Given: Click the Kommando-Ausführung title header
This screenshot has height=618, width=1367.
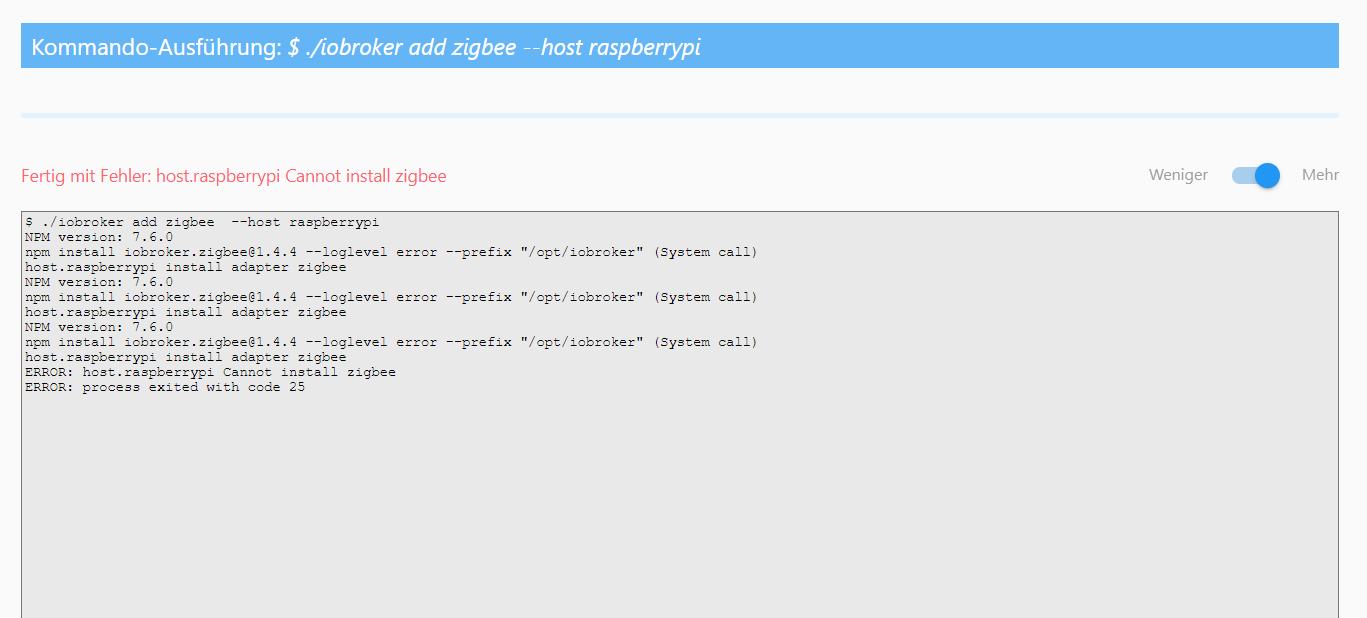Looking at the screenshot, I should [x=680, y=46].
